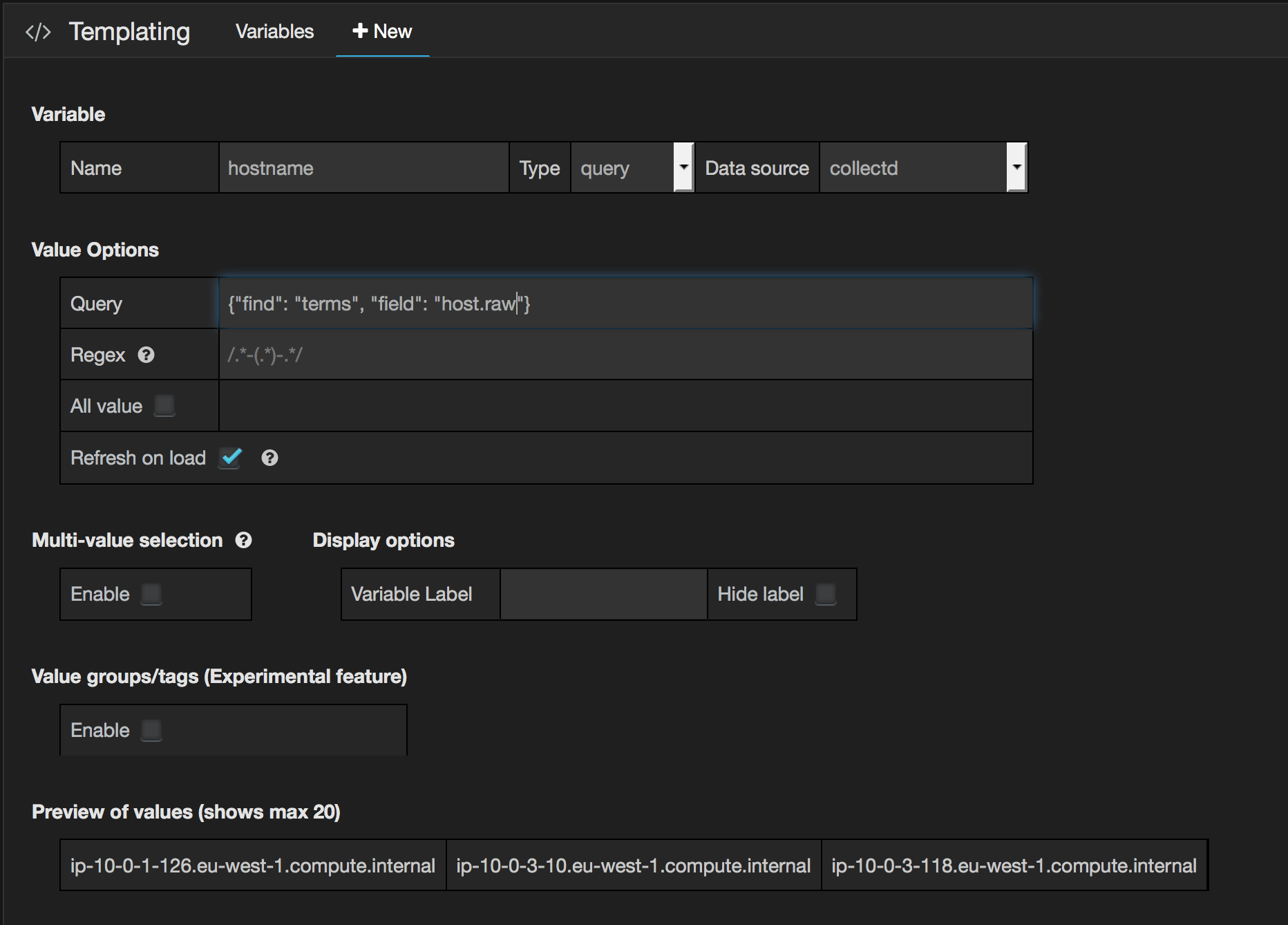The height and width of the screenshot is (925, 1288).
Task: Open the Refresh on load help tooltip
Action: pos(269,458)
